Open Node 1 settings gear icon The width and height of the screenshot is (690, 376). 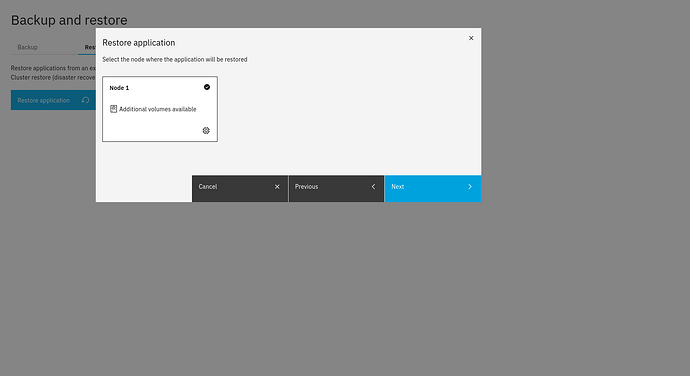(x=206, y=130)
